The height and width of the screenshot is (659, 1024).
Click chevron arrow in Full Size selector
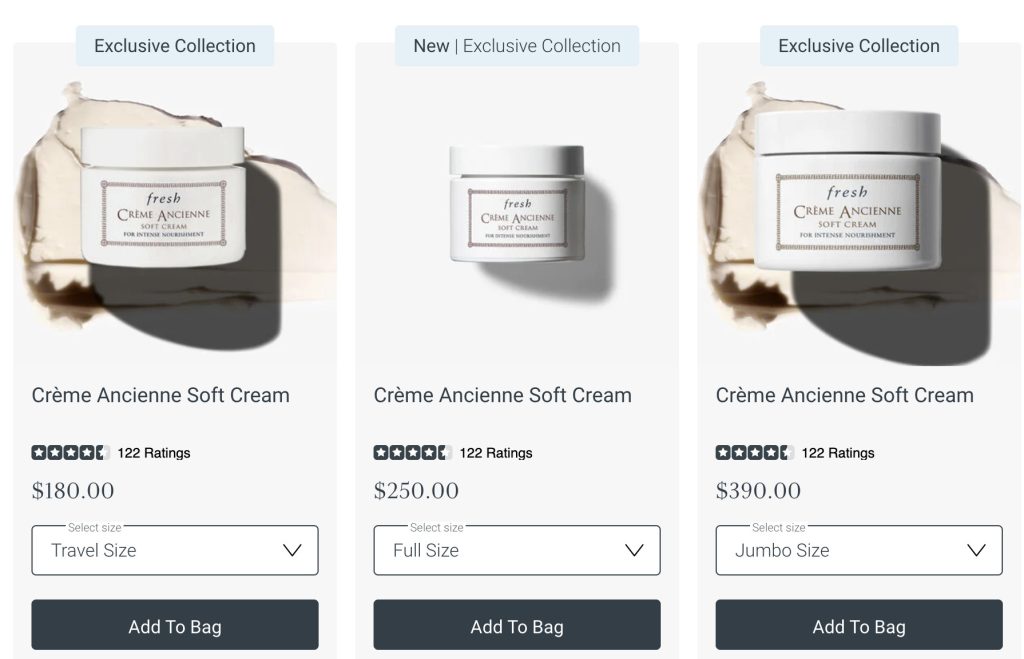click(x=634, y=550)
